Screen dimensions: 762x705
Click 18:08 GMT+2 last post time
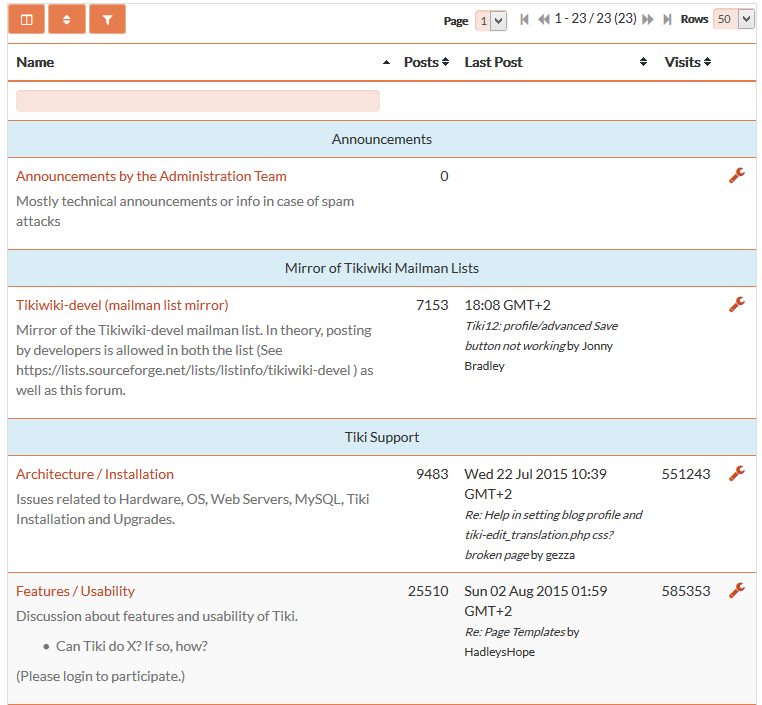point(507,305)
